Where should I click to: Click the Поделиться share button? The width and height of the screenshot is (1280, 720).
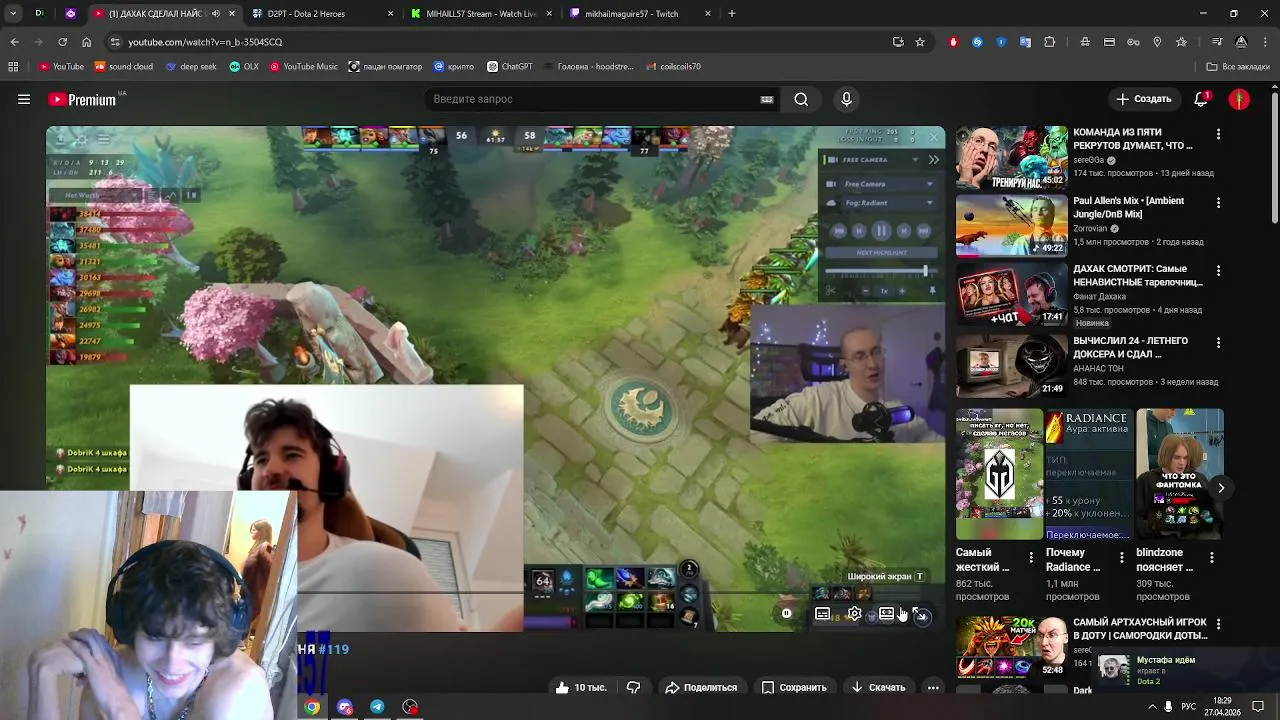[x=701, y=687]
